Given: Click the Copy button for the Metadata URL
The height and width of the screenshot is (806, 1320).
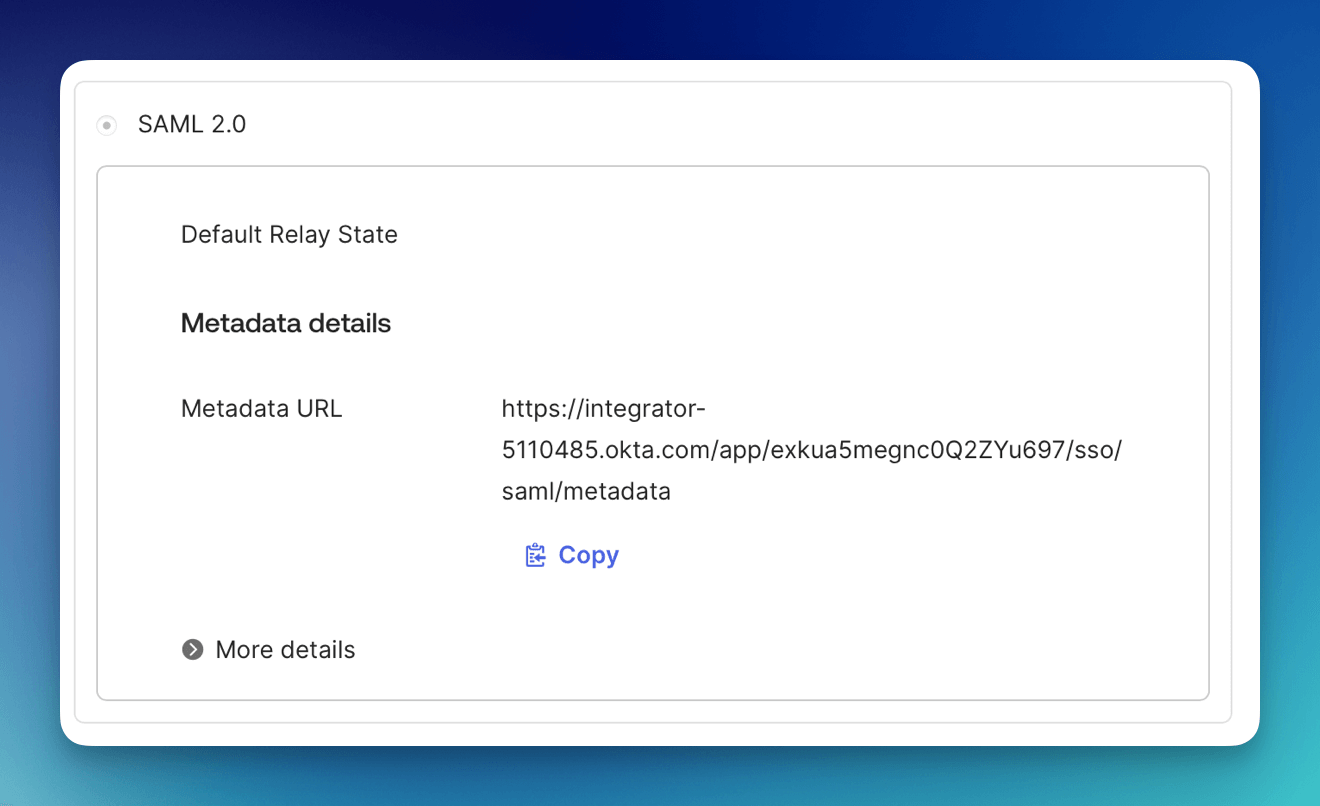Looking at the screenshot, I should coord(572,555).
